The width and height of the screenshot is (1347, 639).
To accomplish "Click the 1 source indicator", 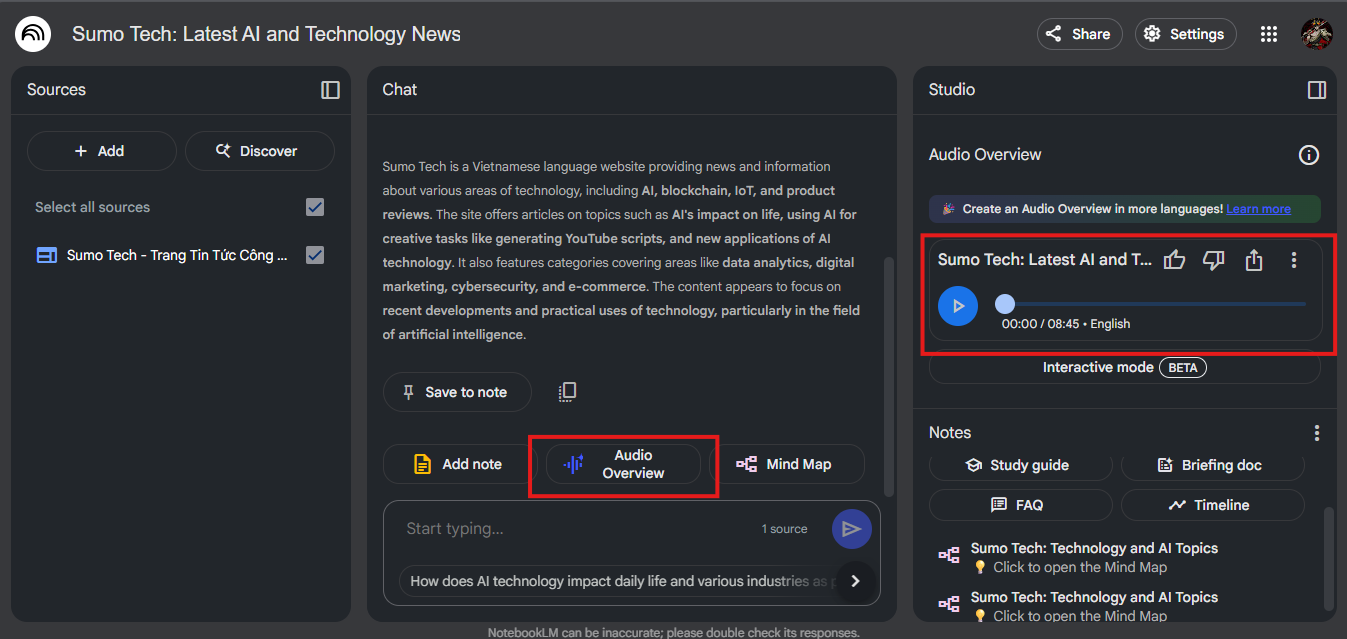I will (x=784, y=529).
